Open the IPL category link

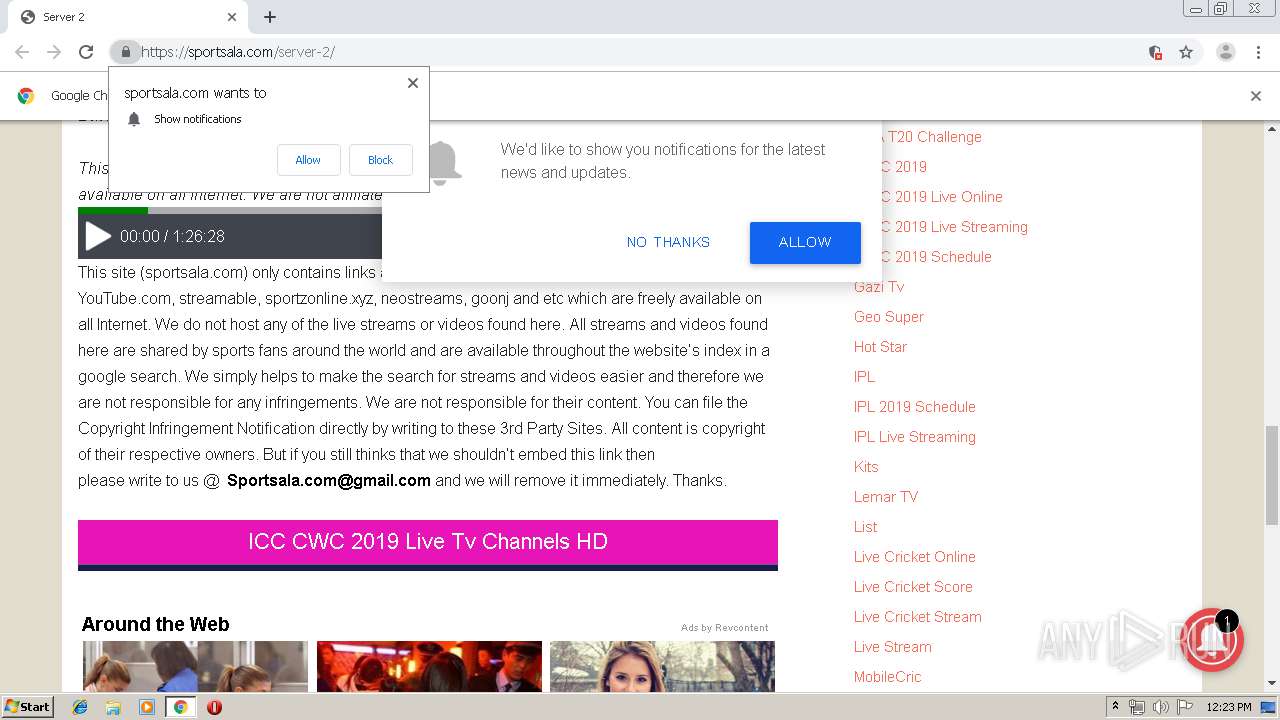pyautogui.click(x=864, y=377)
